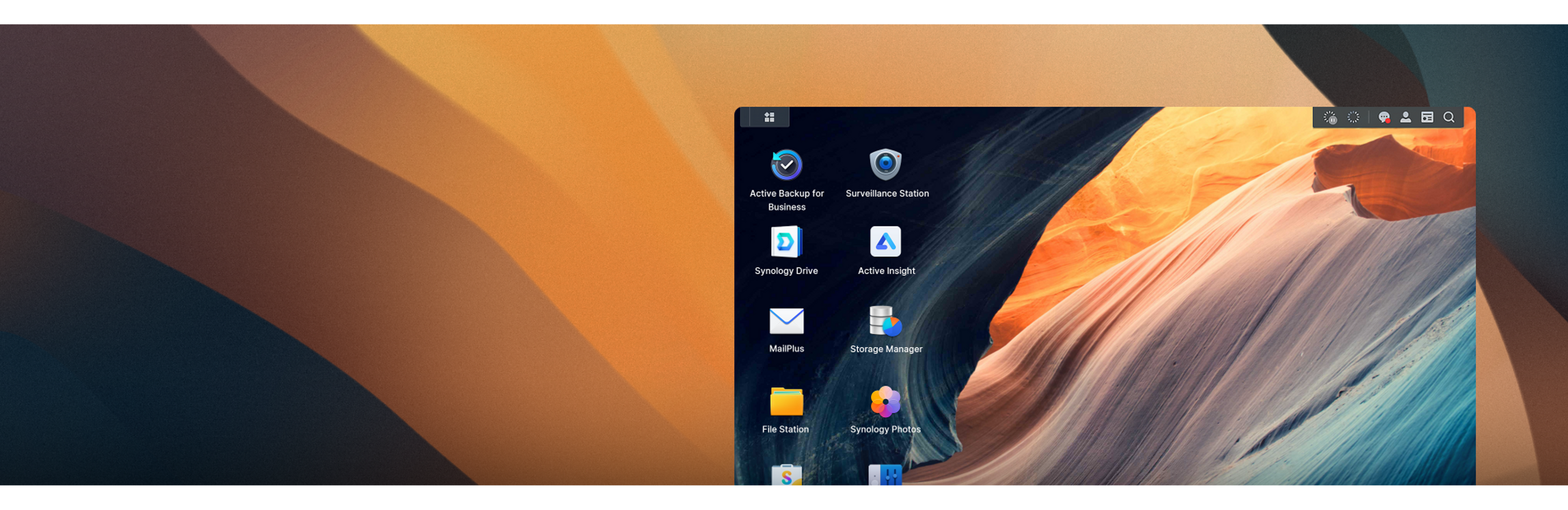Image resolution: width=1568 pixels, height=510 pixels.
Task: Click the Control Panel sliders icon
Action: pos(886,475)
